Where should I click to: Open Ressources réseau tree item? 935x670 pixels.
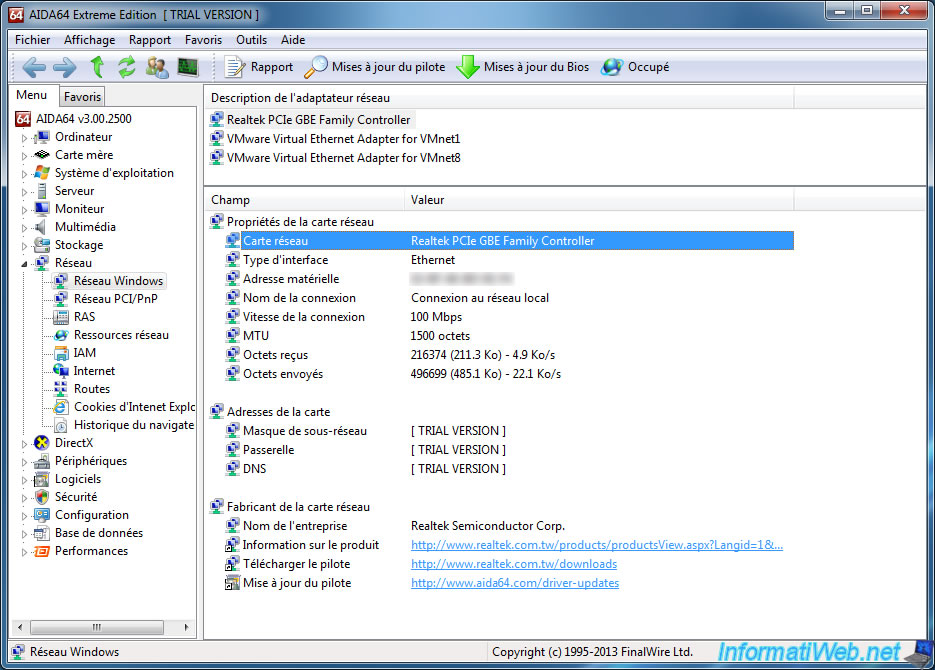[121, 335]
